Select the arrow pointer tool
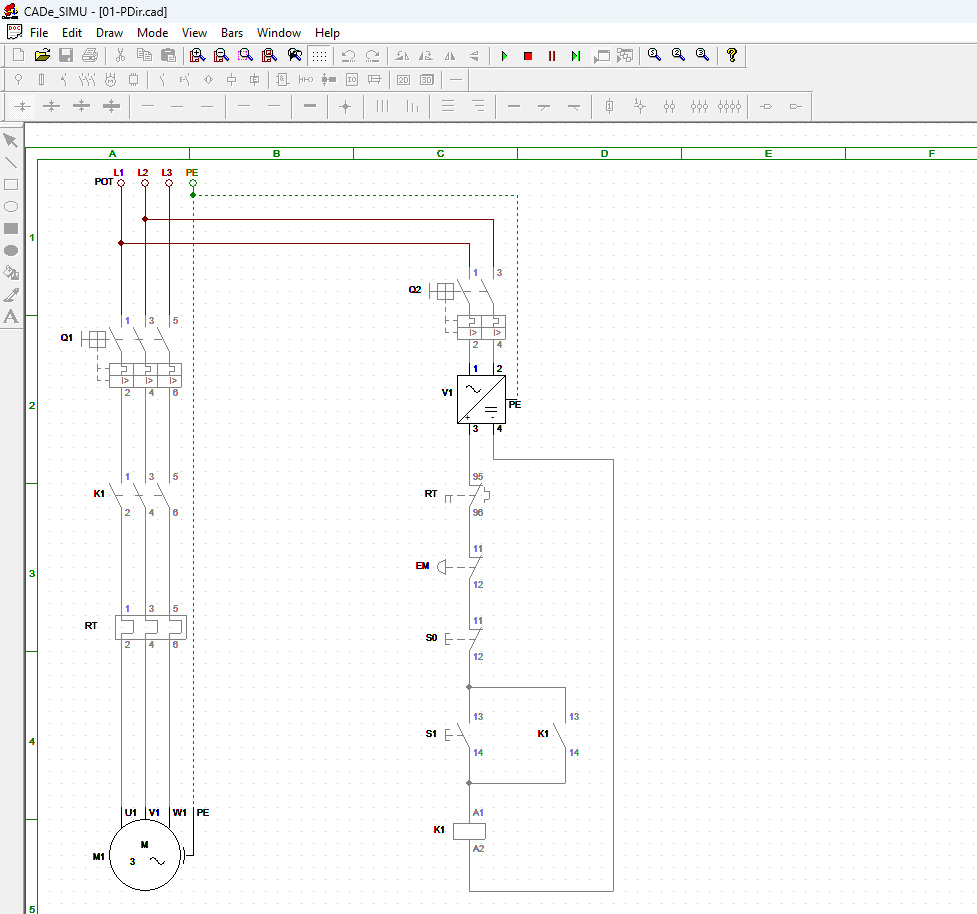The image size is (977, 914). (11, 140)
